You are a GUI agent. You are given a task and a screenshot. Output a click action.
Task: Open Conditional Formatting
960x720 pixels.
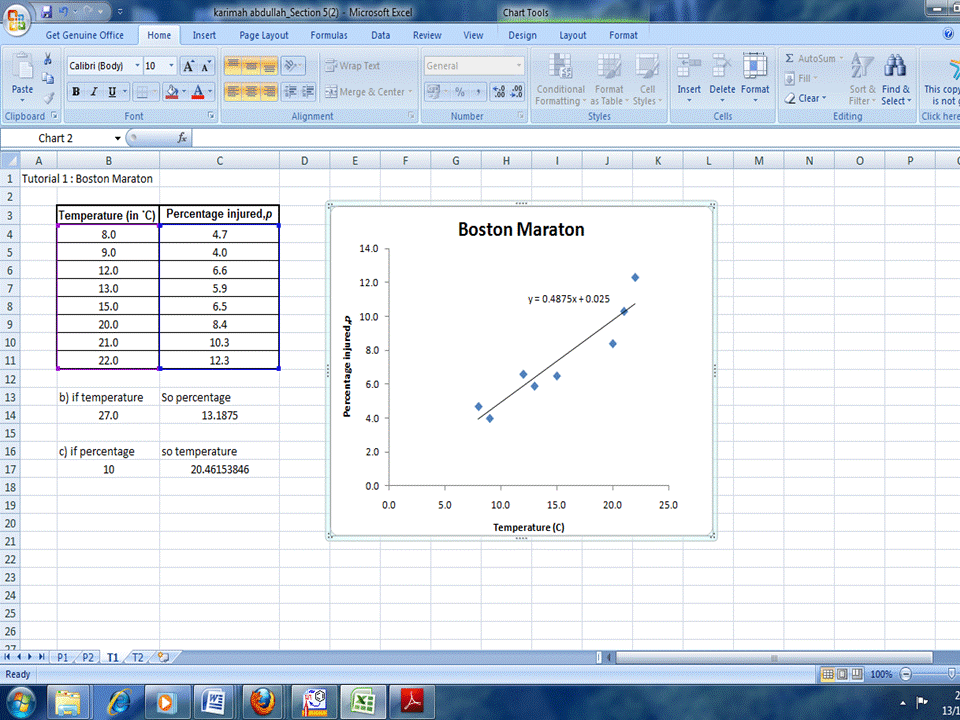coord(560,80)
